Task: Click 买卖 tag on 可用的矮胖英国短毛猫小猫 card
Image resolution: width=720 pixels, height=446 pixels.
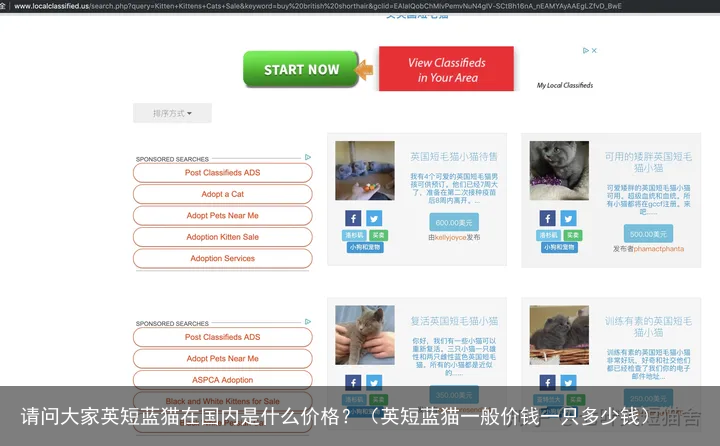Action: (573, 235)
